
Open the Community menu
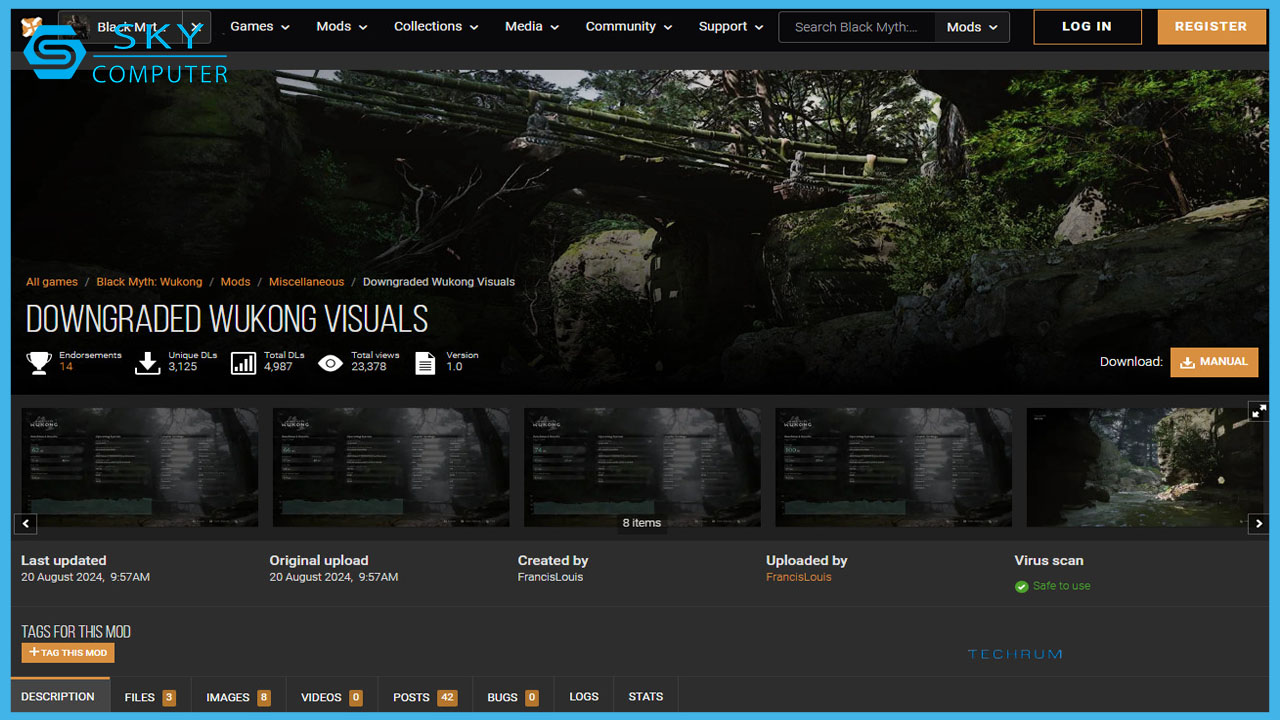click(628, 27)
